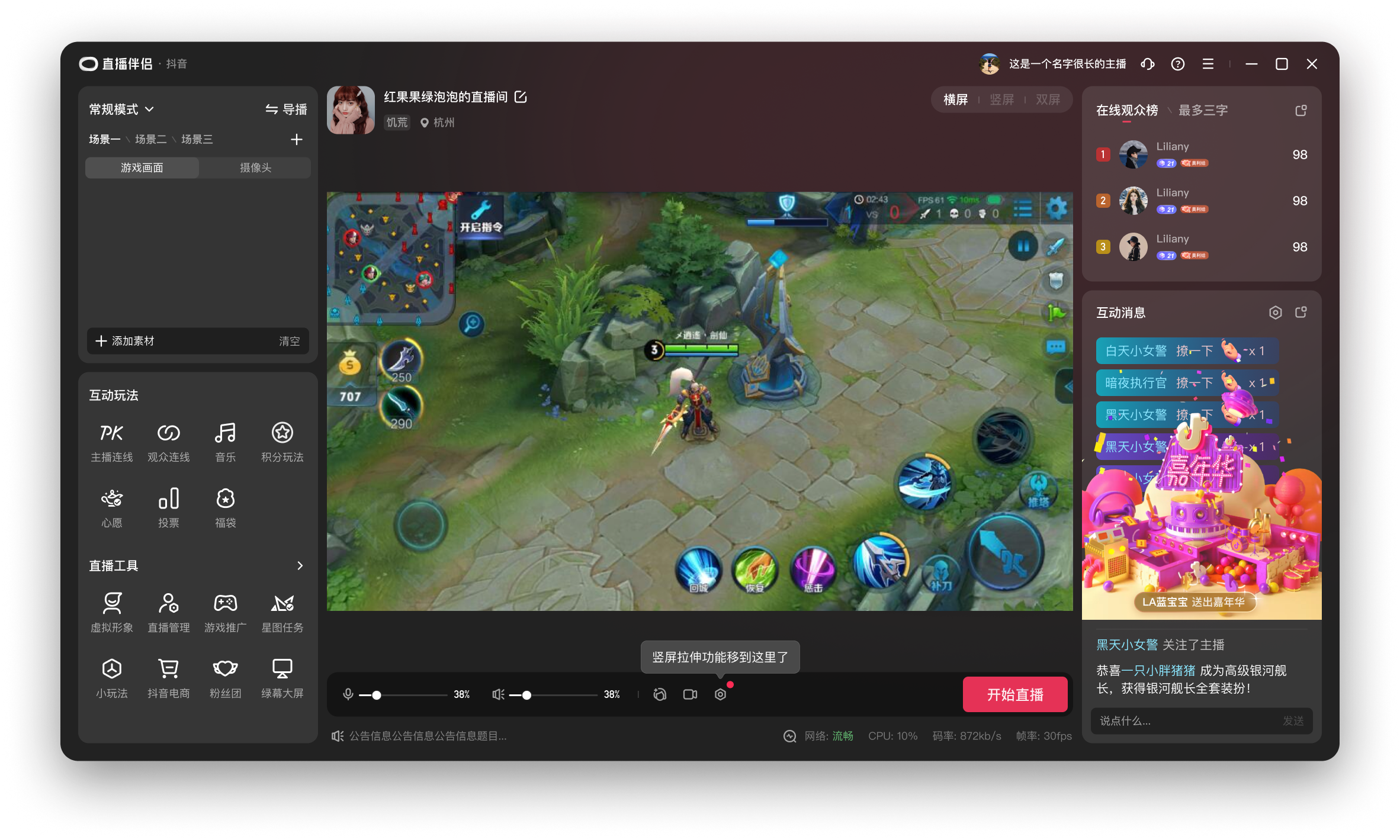Image resolution: width=1400 pixels, height=840 pixels.
Task: Click the screenshot capture icon in control bar
Action: [660, 694]
